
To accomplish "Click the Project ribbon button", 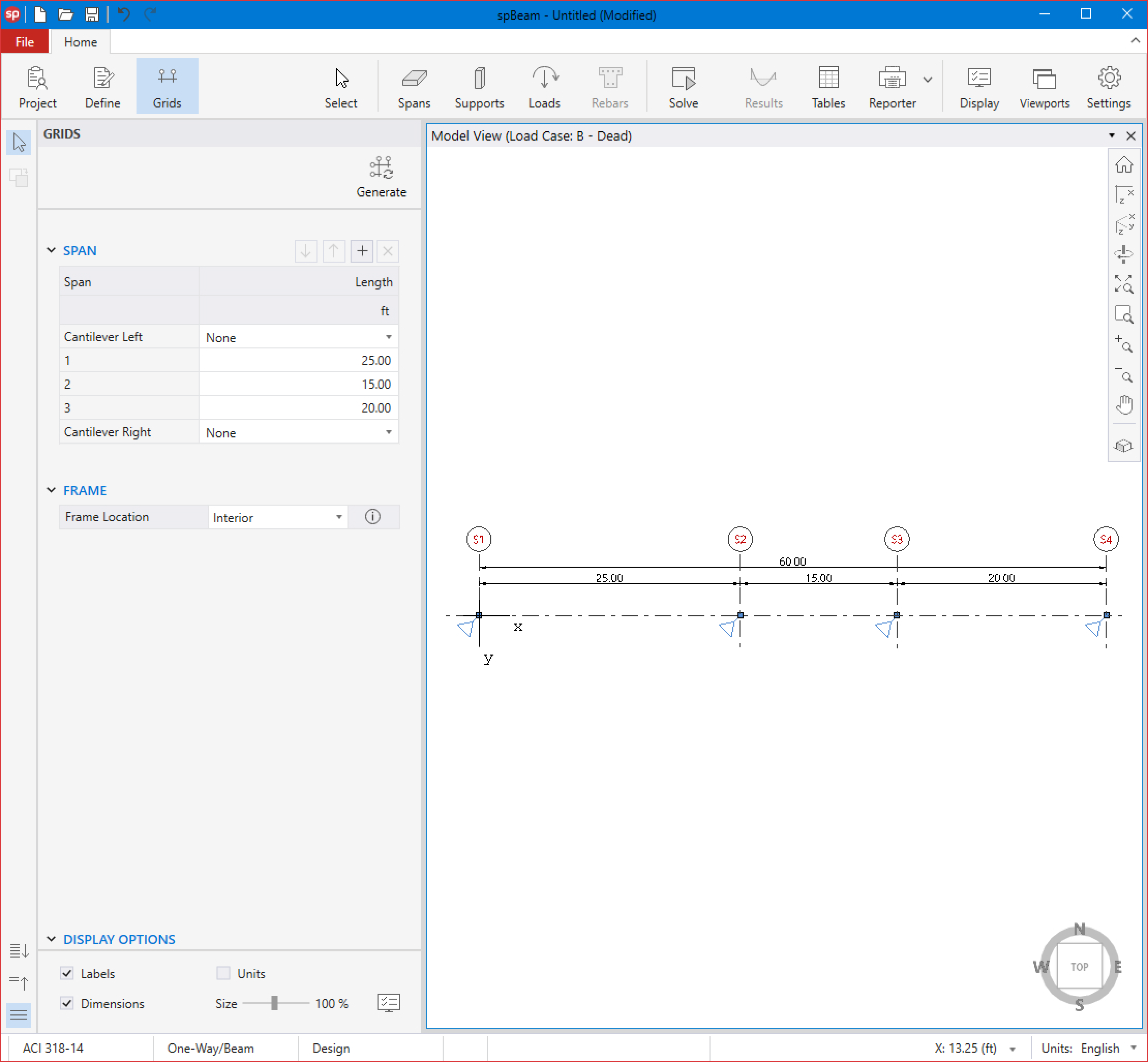I will pos(37,87).
